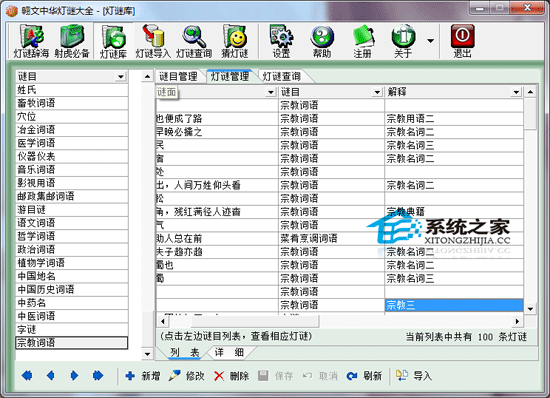Click the 刷新 refresh button
The image size is (550, 398).
364,376
